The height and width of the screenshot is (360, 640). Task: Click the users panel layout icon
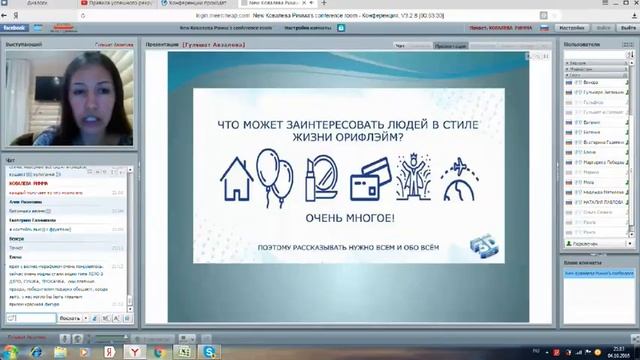pos(627,44)
